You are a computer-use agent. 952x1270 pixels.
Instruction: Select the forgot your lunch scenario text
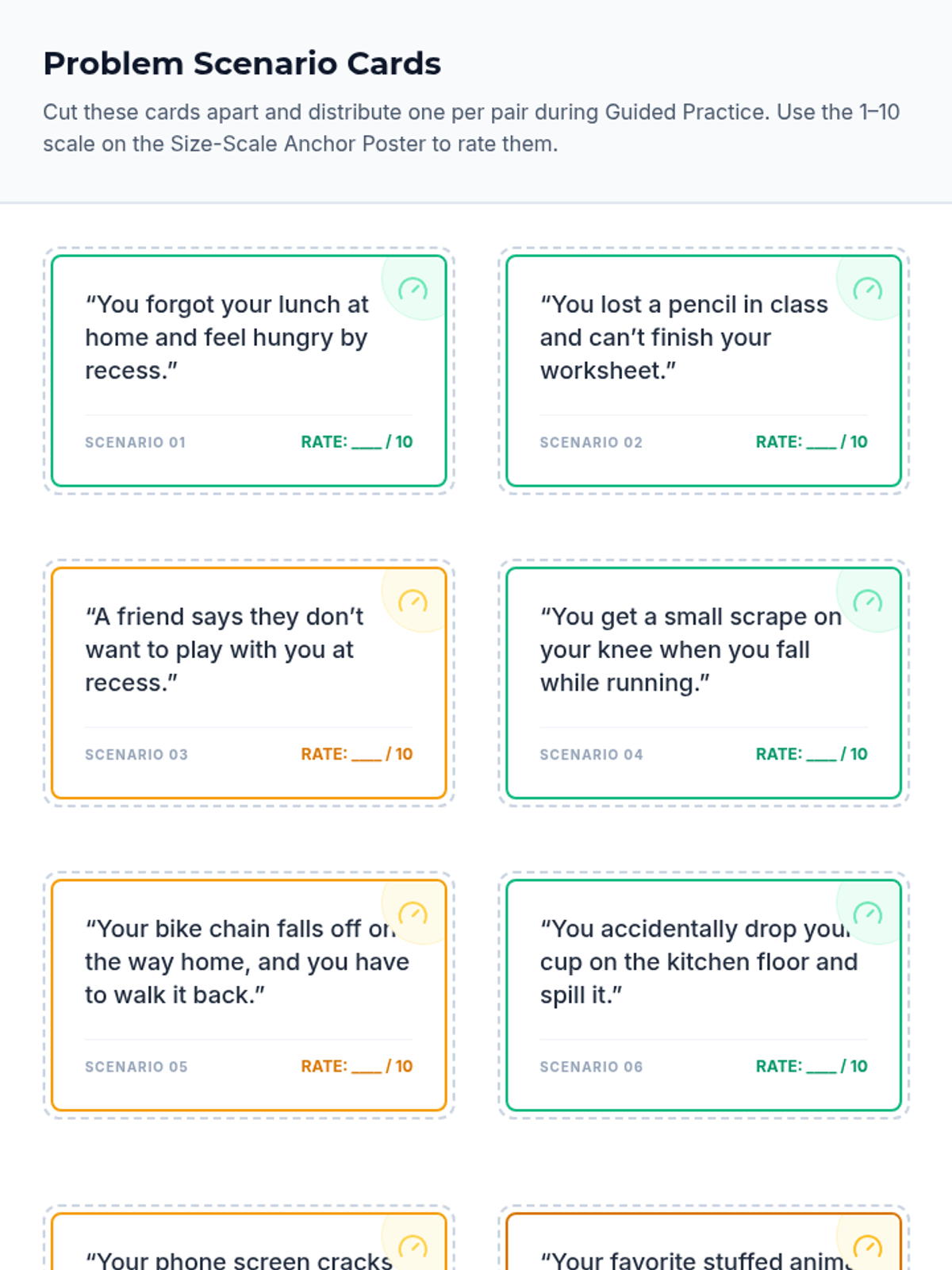click(227, 337)
